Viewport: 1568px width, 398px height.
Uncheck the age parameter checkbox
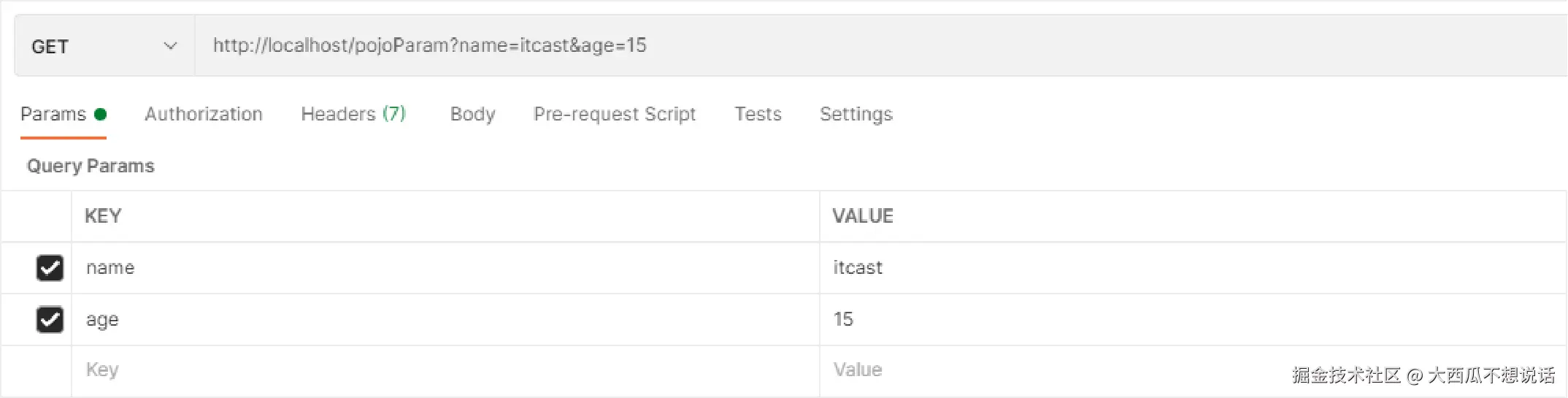[50, 320]
